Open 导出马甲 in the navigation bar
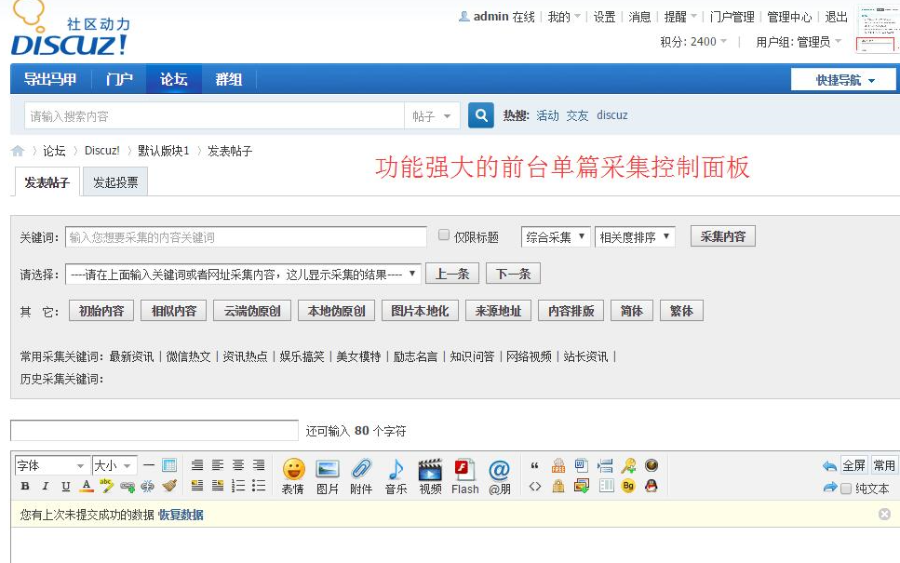Viewport: 900px width, 563px height. coord(50,79)
